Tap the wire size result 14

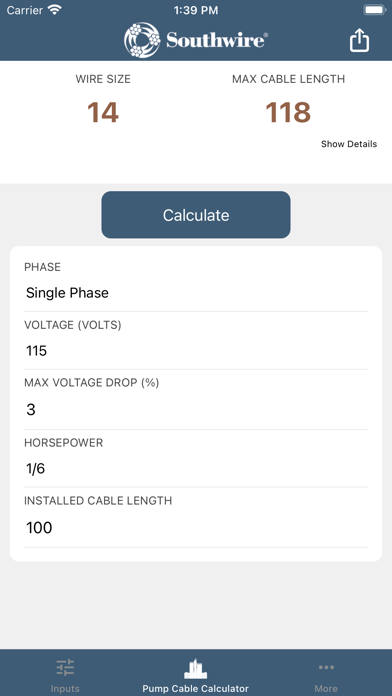click(103, 112)
